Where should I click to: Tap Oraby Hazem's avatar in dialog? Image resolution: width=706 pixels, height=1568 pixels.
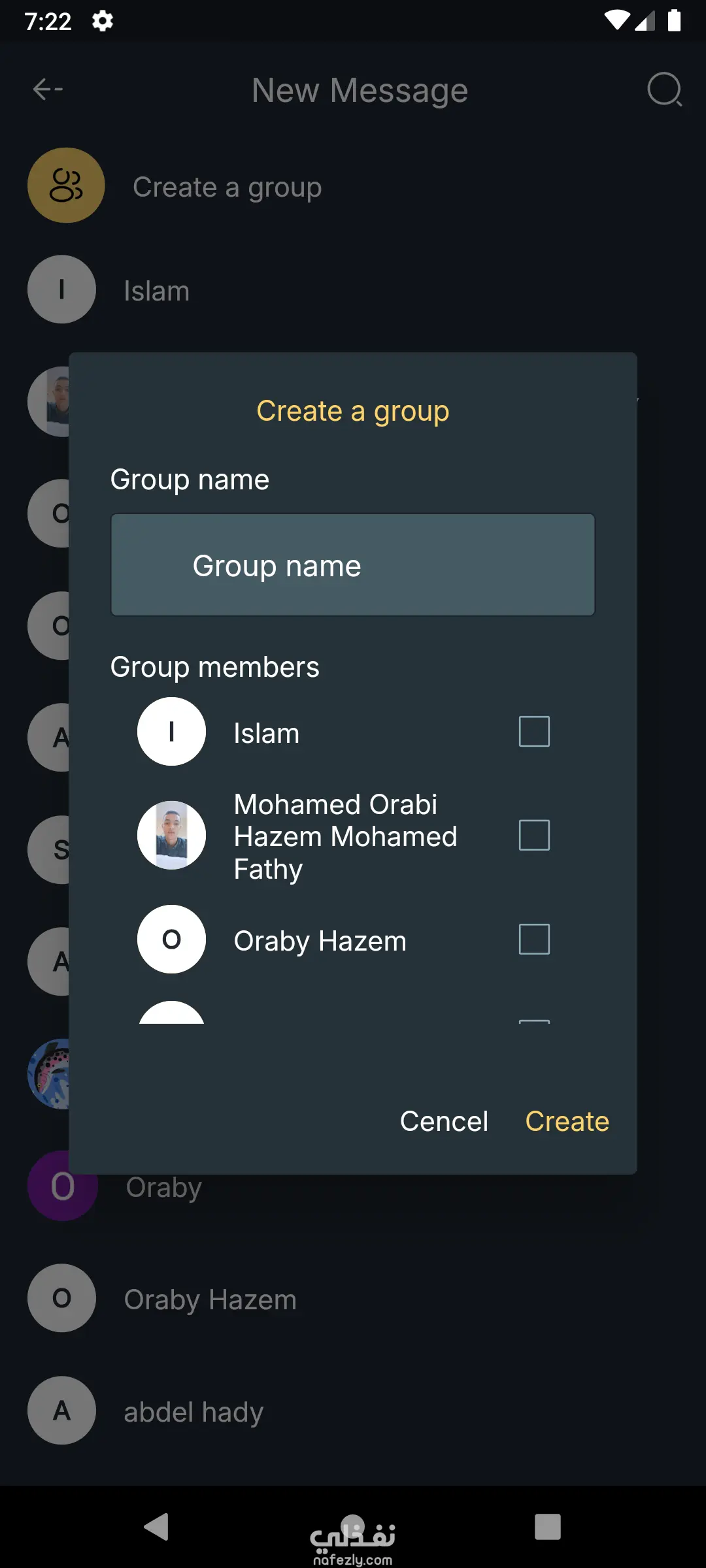171,939
